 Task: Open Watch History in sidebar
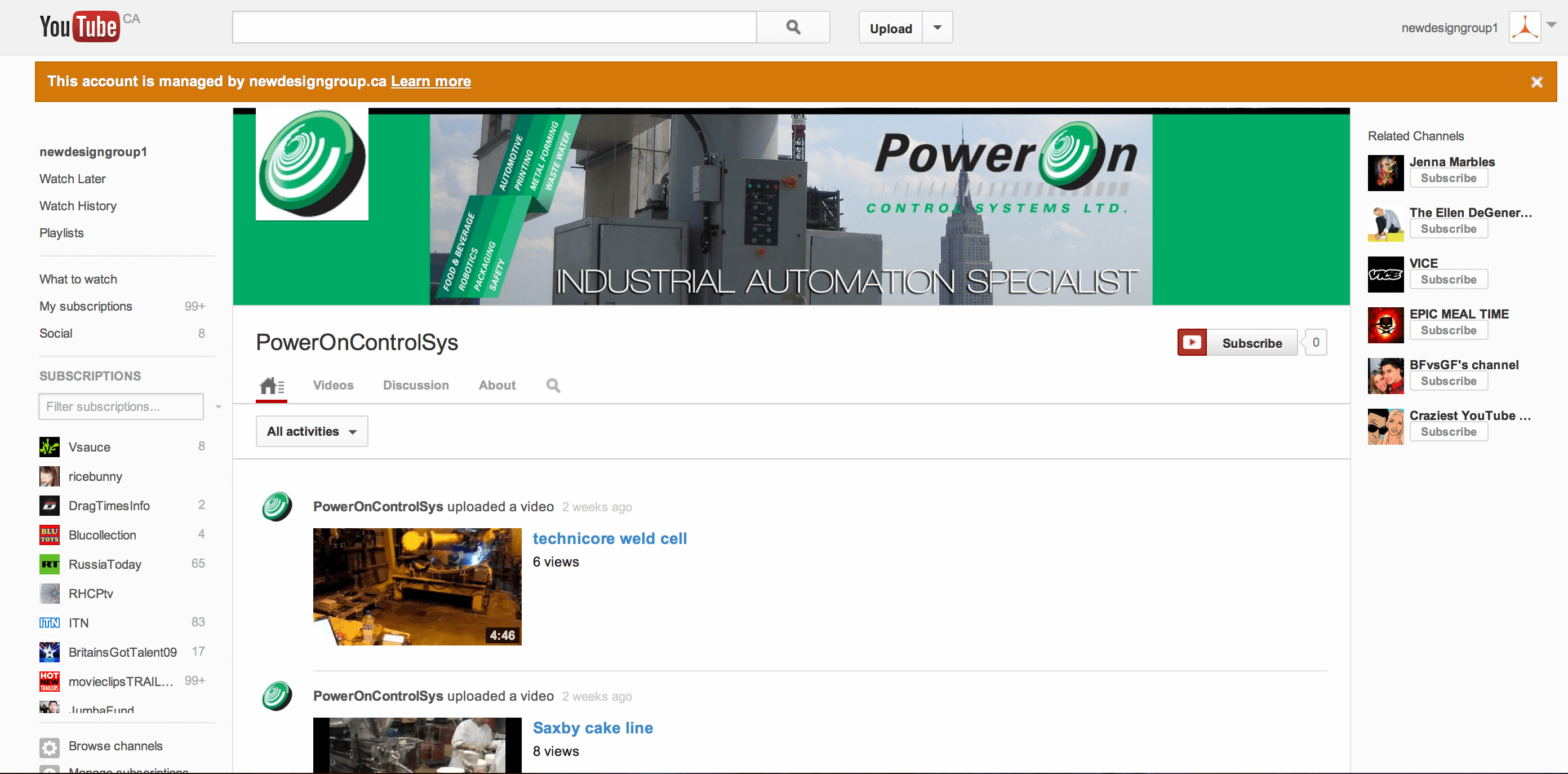pyautogui.click(x=78, y=206)
